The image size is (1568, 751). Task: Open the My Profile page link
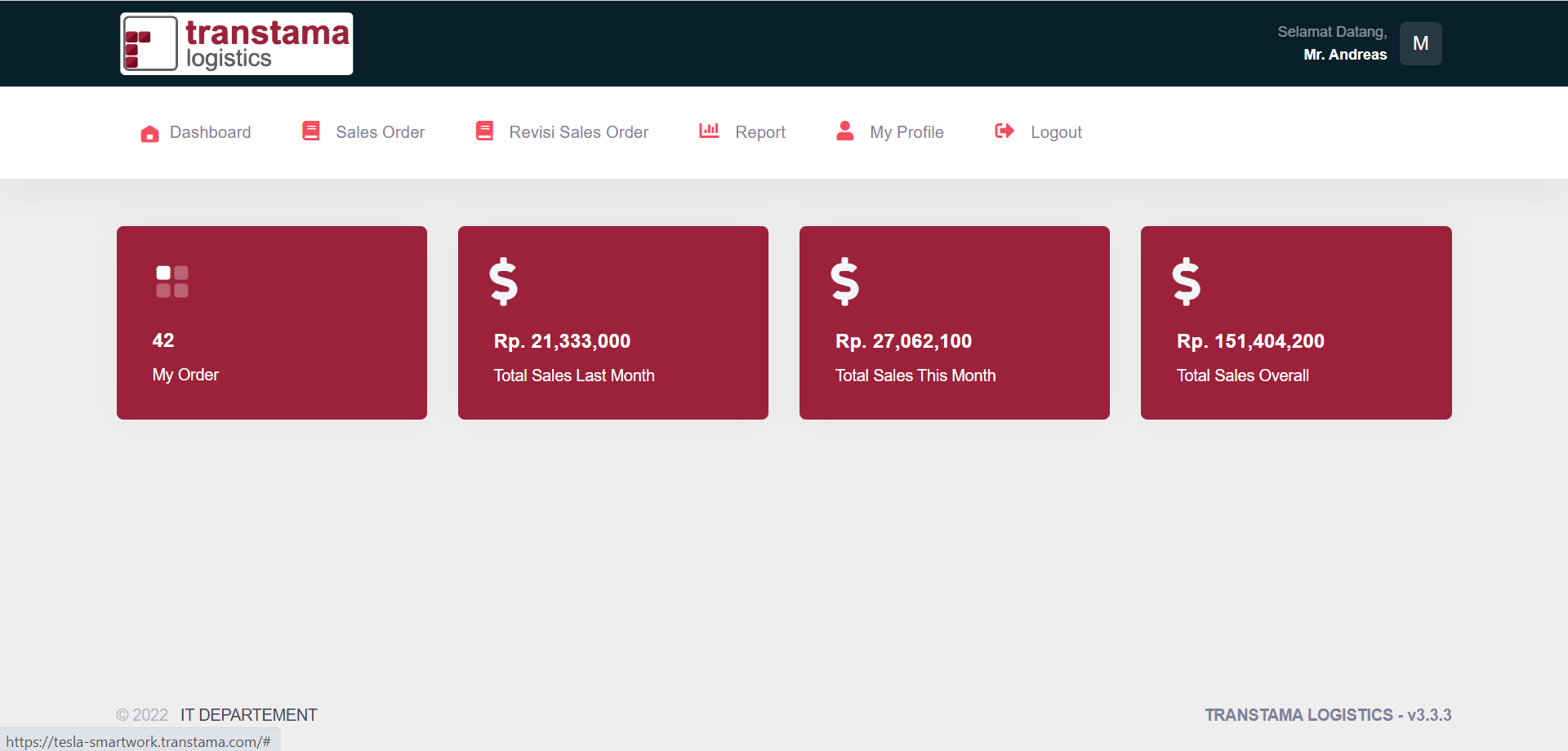tap(890, 132)
